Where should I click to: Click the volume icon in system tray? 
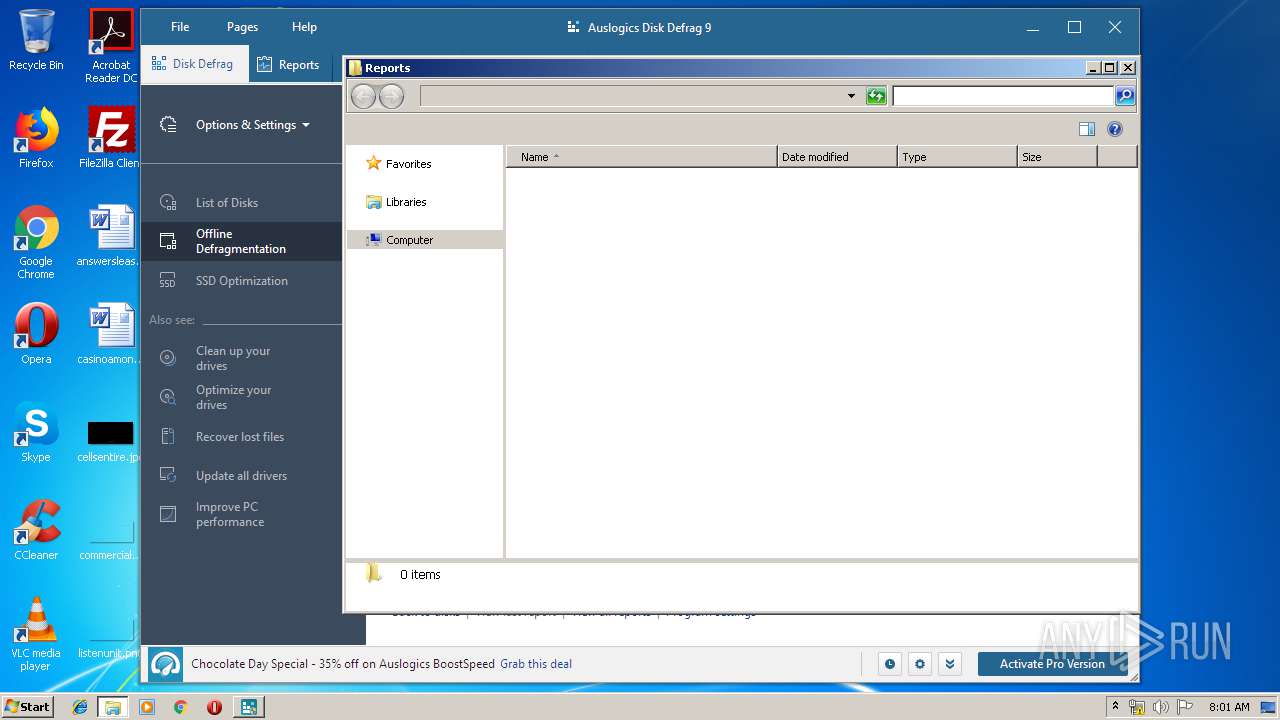coord(1160,707)
